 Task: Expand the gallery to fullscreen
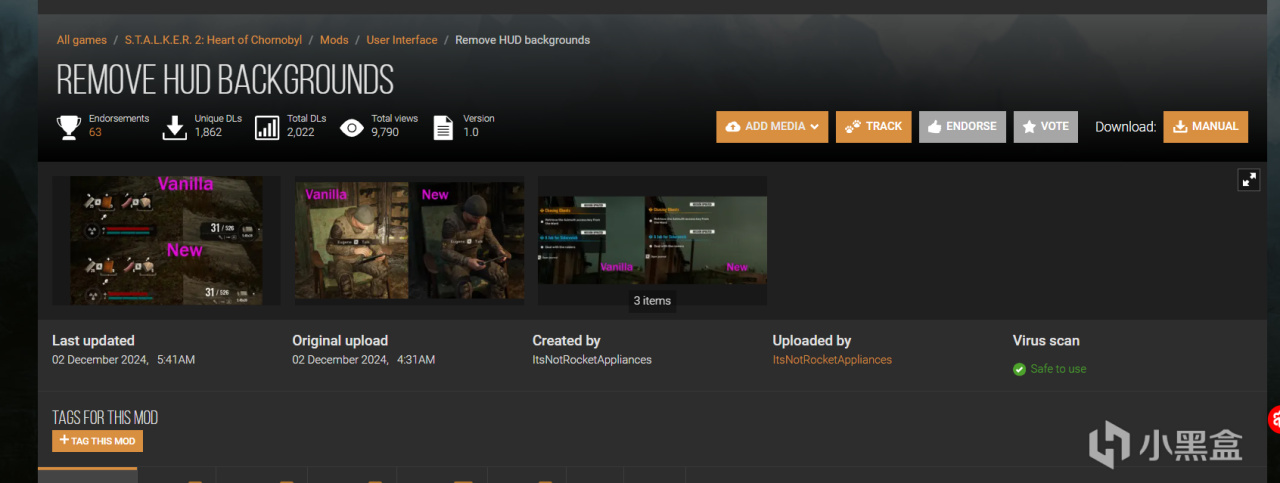(x=1249, y=179)
